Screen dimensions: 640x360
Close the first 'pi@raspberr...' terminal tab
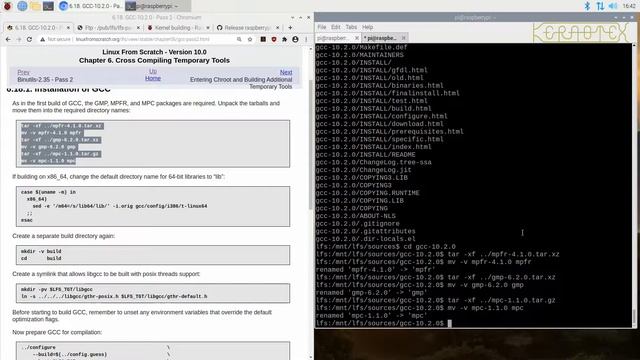click(x=357, y=38)
